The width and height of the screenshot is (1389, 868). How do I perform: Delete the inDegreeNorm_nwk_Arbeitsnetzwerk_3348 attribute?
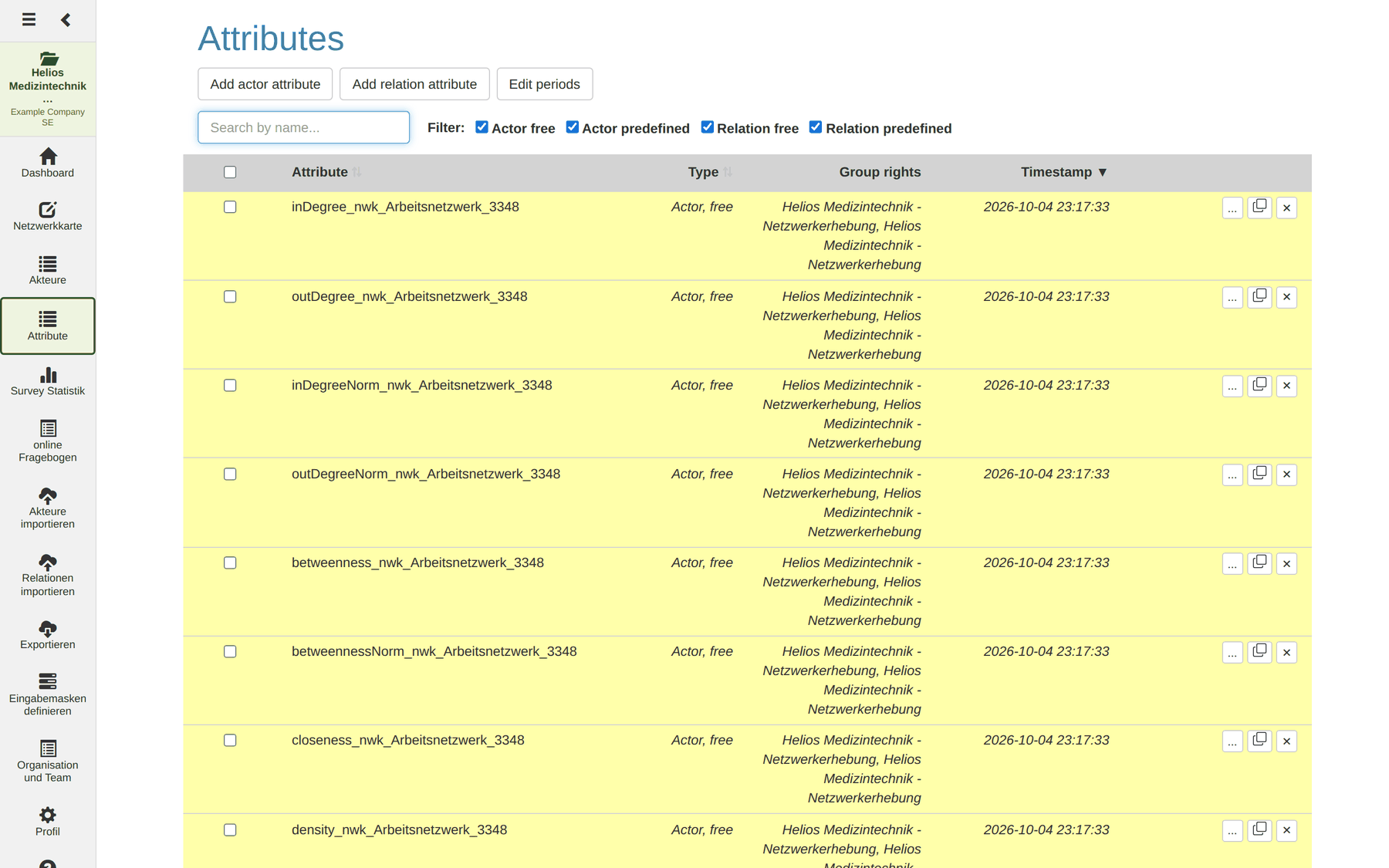click(1286, 386)
